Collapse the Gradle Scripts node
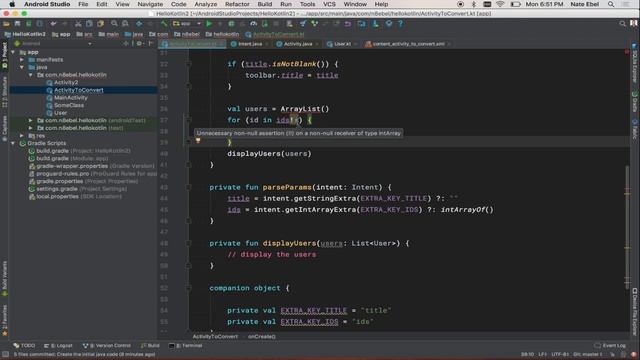 pyautogui.click(x=13, y=143)
